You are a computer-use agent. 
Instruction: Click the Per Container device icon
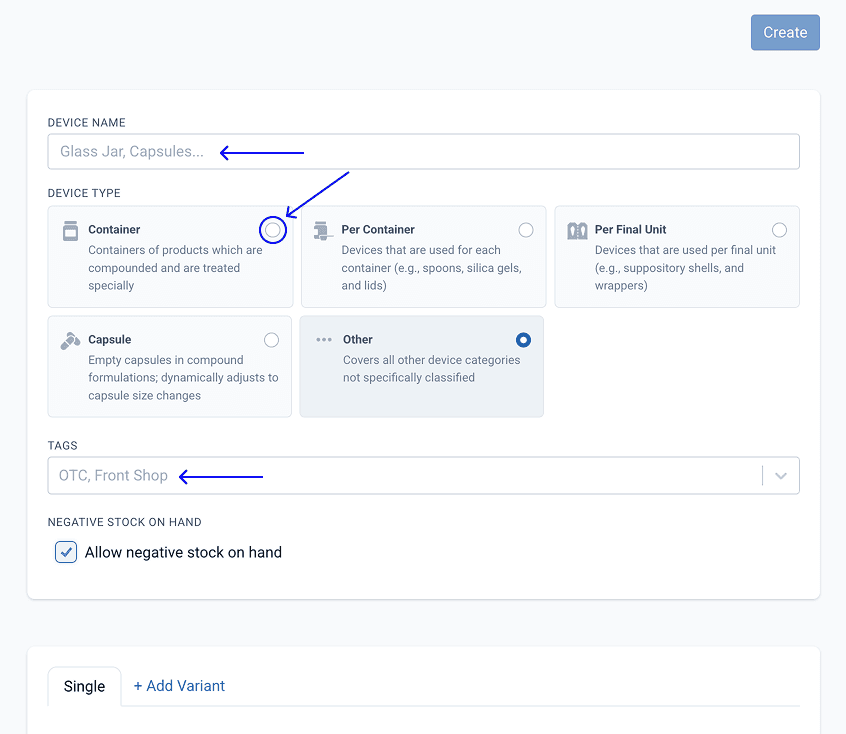(322, 230)
